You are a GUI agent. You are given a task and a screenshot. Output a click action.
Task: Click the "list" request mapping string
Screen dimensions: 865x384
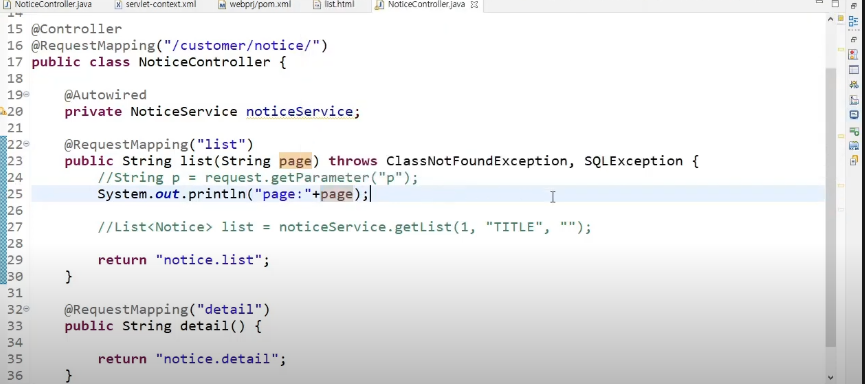point(221,145)
